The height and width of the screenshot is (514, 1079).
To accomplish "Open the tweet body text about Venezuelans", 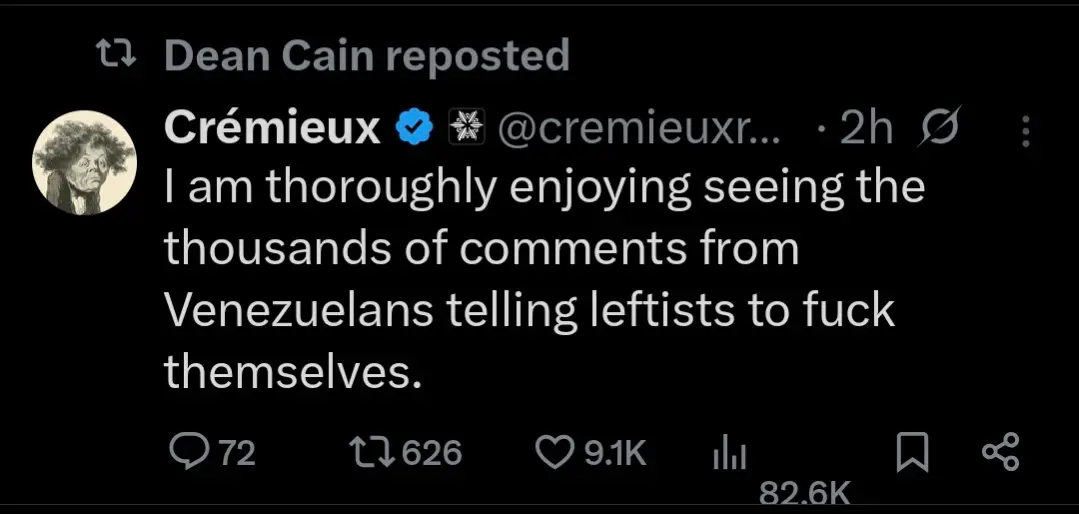I will (x=530, y=280).
